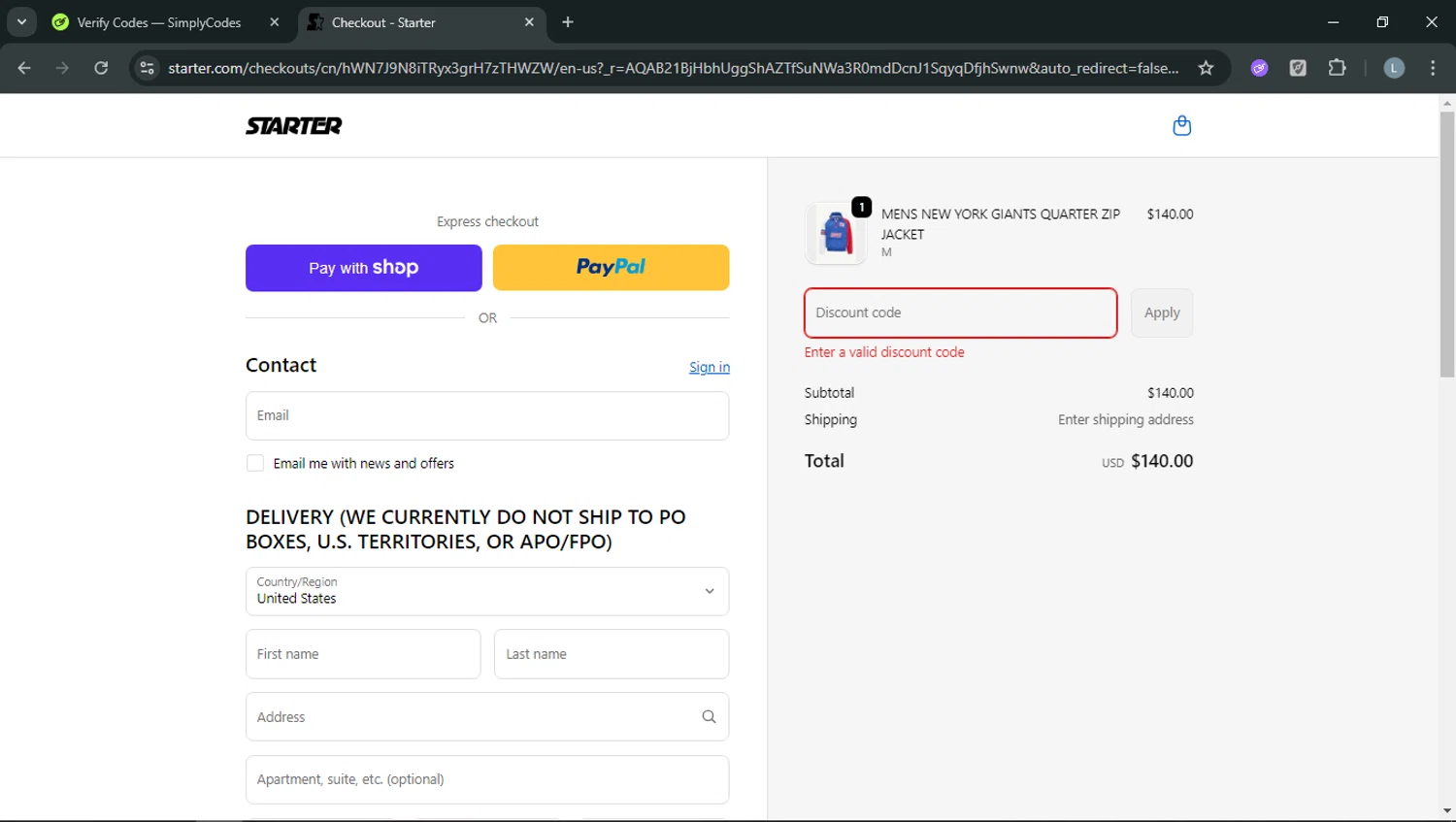Pay with Shop button
Screen dimensions: 1456x822
coord(364,268)
